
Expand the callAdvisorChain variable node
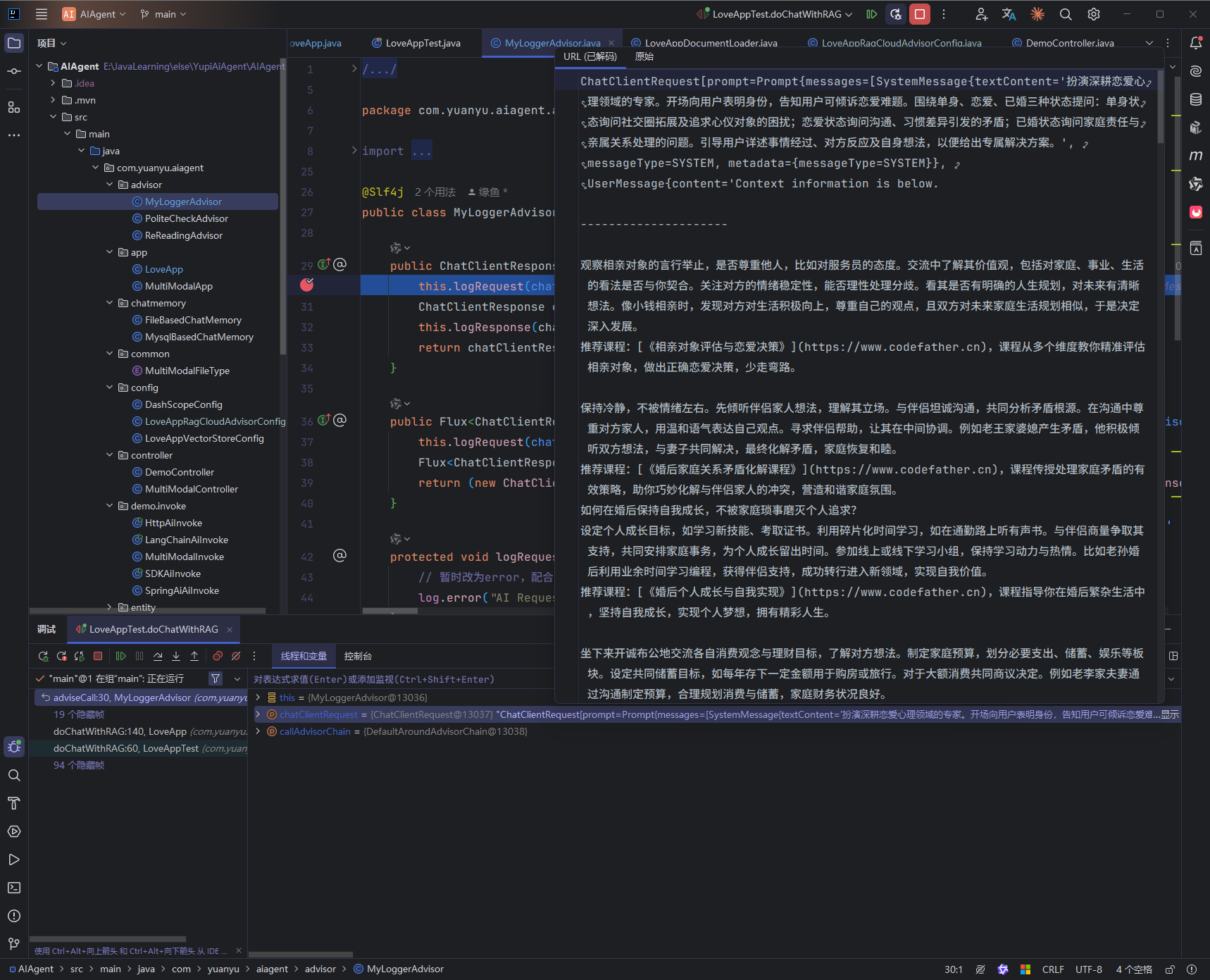point(258,731)
